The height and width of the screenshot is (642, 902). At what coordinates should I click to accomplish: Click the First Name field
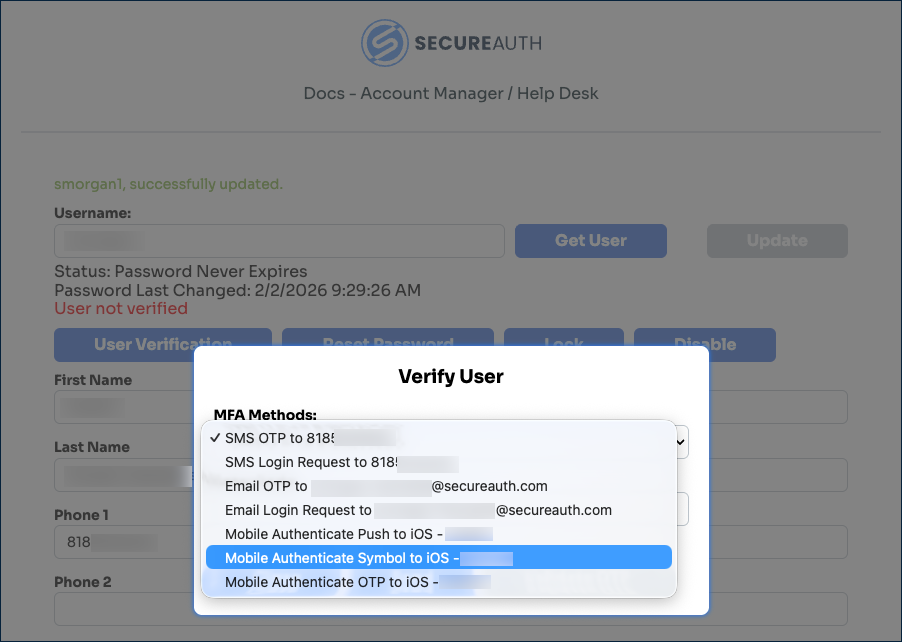coord(124,407)
